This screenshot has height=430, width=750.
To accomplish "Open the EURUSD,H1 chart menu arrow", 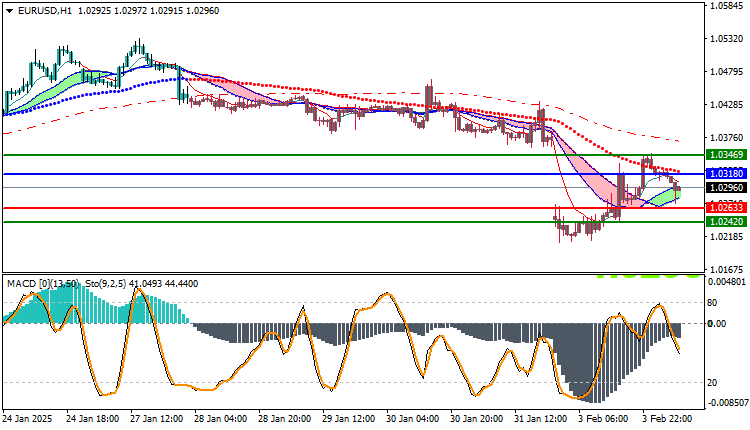I will tap(10, 11).
